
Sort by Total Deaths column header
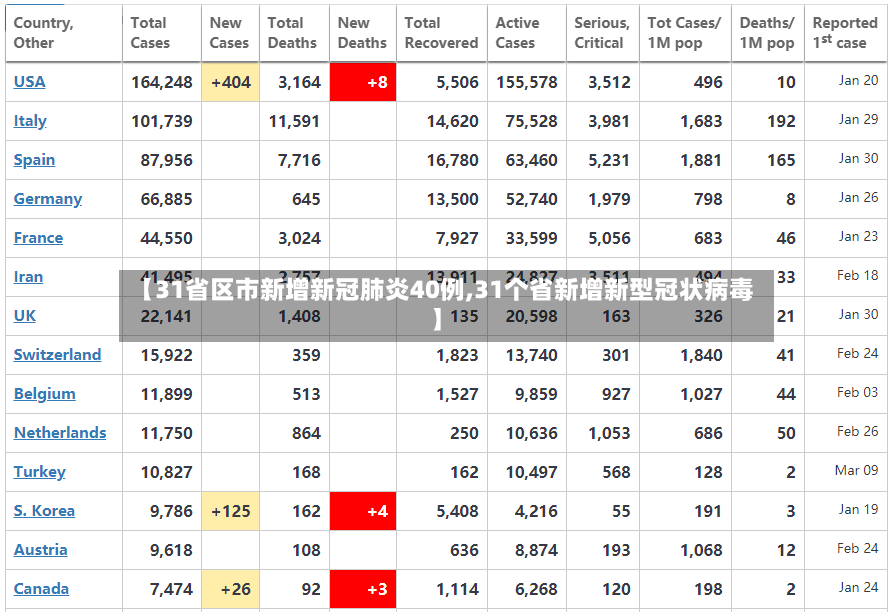[294, 33]
